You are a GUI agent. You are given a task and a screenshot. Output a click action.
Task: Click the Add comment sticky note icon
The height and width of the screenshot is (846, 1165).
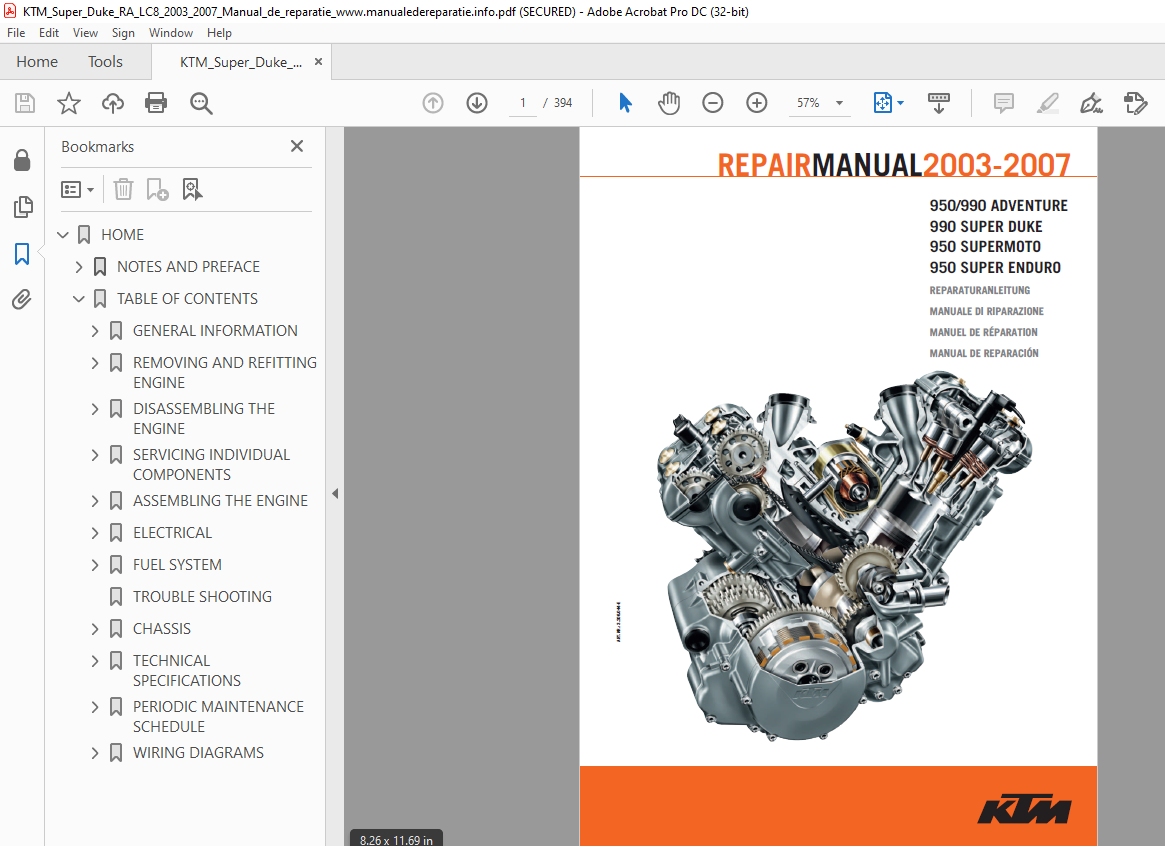click(x=1003, y=103)
